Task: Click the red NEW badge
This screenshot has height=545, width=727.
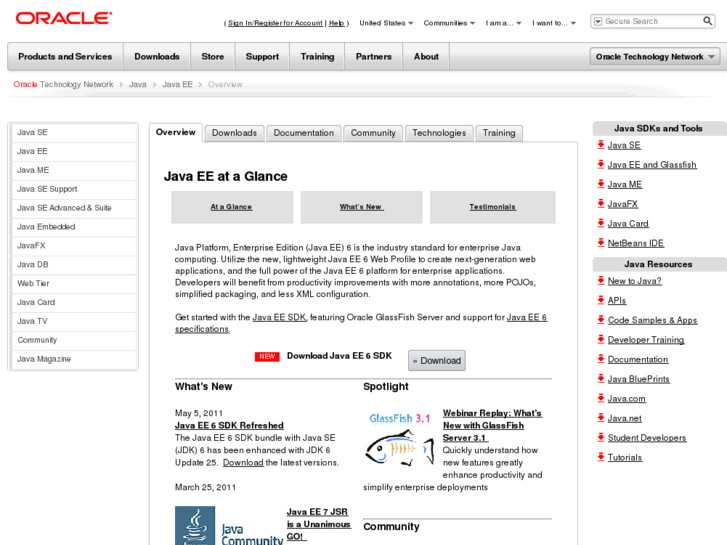Action: tap(267, 356)
